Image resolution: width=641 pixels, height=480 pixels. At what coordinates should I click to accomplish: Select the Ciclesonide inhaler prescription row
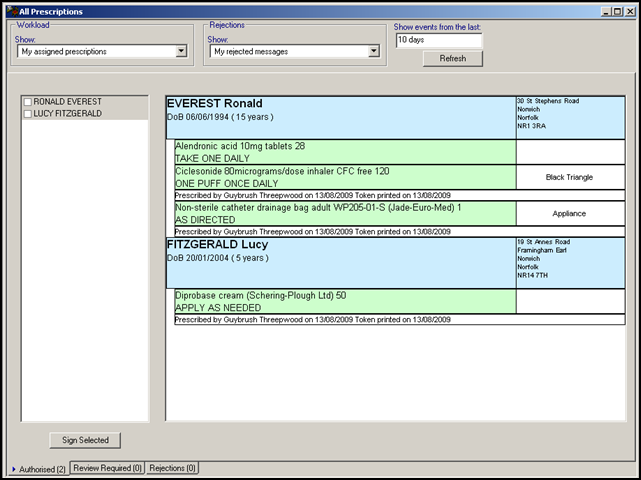point(345,177)
